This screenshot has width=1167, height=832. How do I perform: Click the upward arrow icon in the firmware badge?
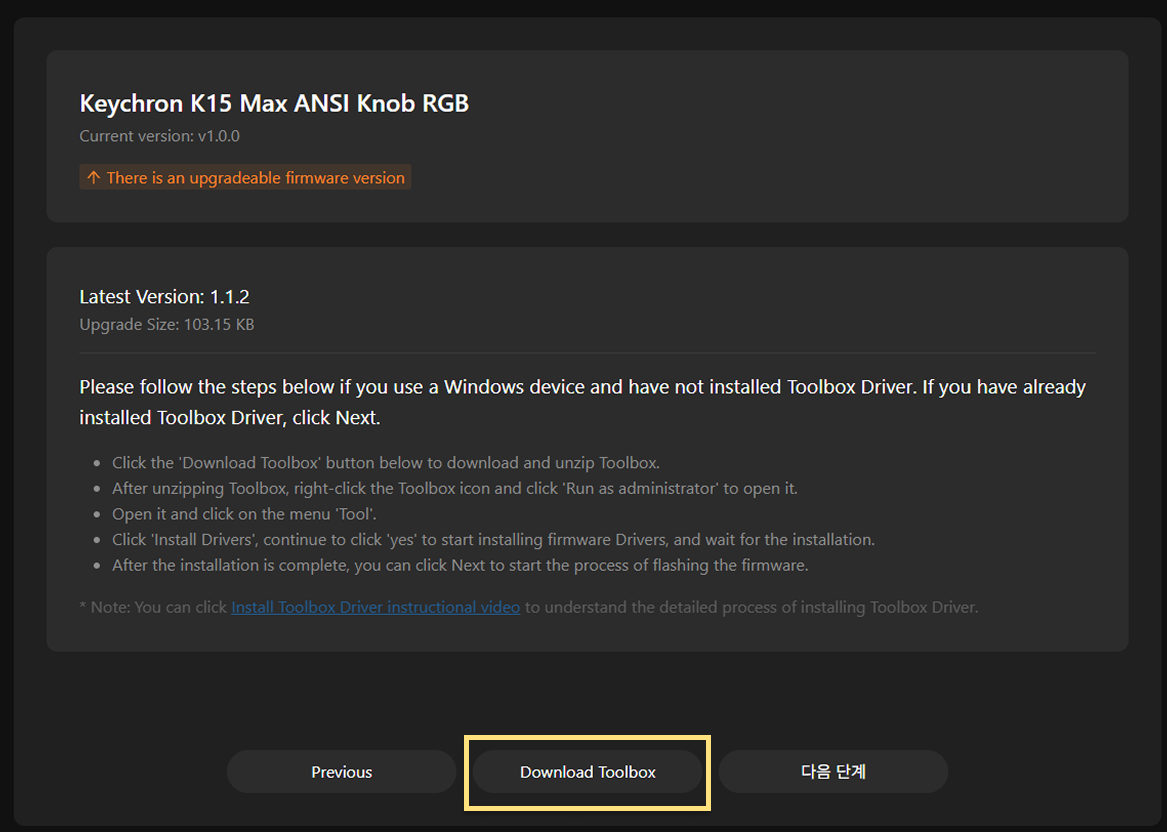[93, 178]
